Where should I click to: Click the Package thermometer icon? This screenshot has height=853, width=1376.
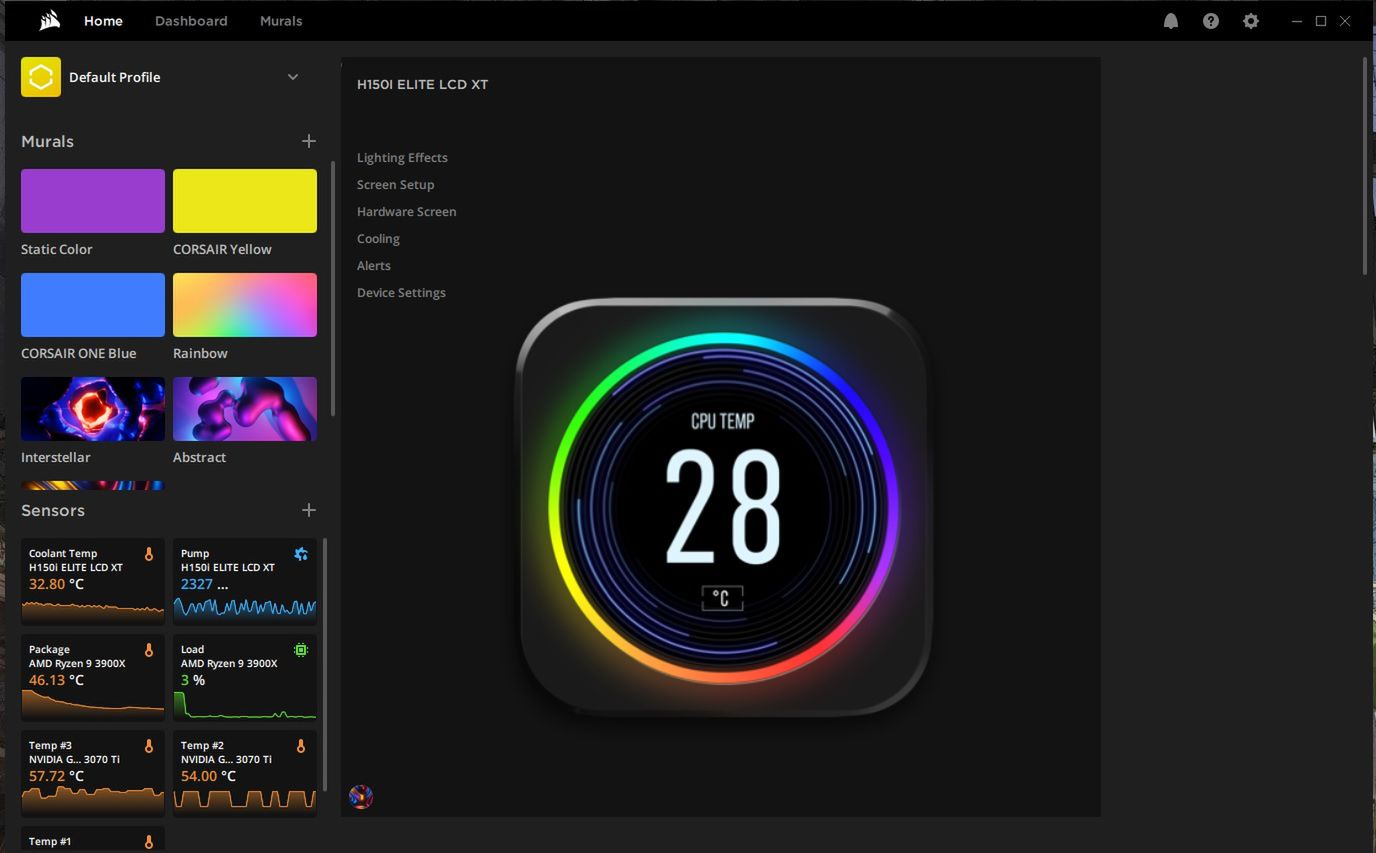coord(149,650)
